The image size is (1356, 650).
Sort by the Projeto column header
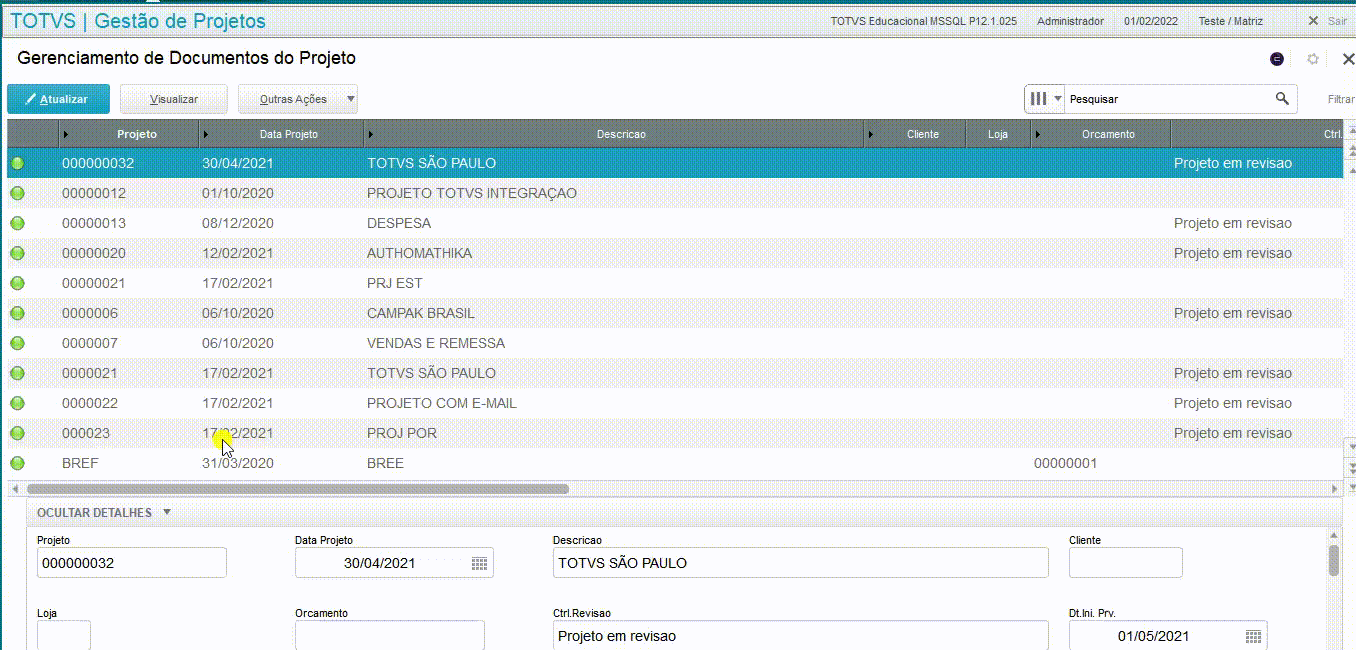tap(129, 134)
